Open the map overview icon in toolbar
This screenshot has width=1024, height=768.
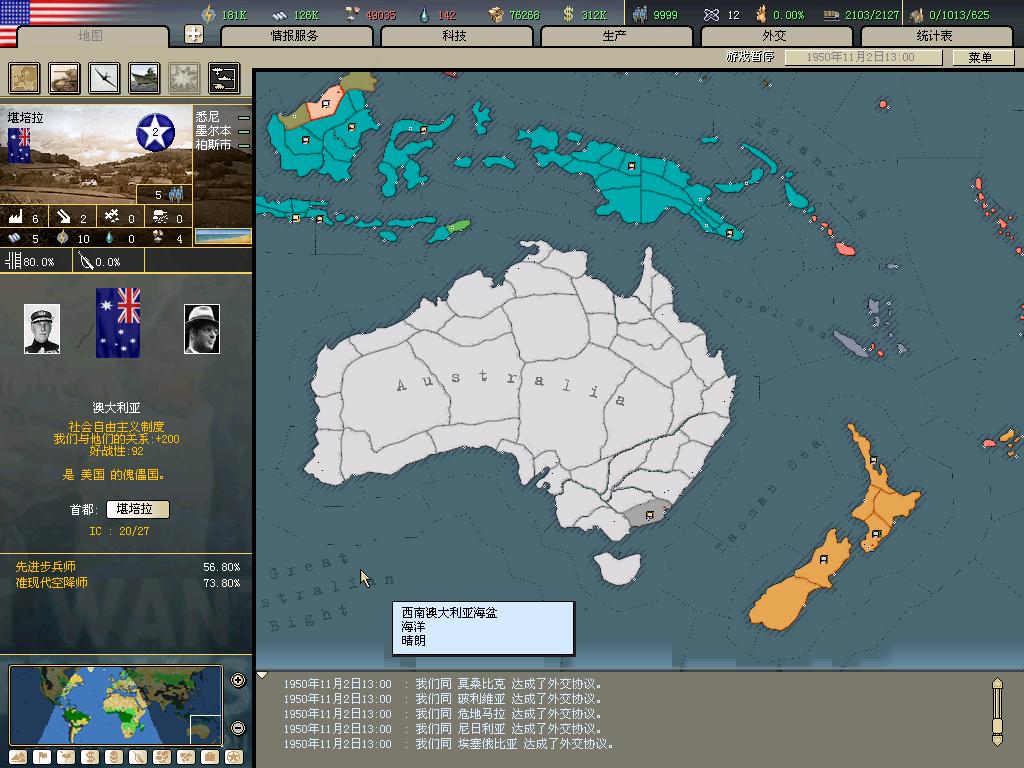(x=24, y=78)
